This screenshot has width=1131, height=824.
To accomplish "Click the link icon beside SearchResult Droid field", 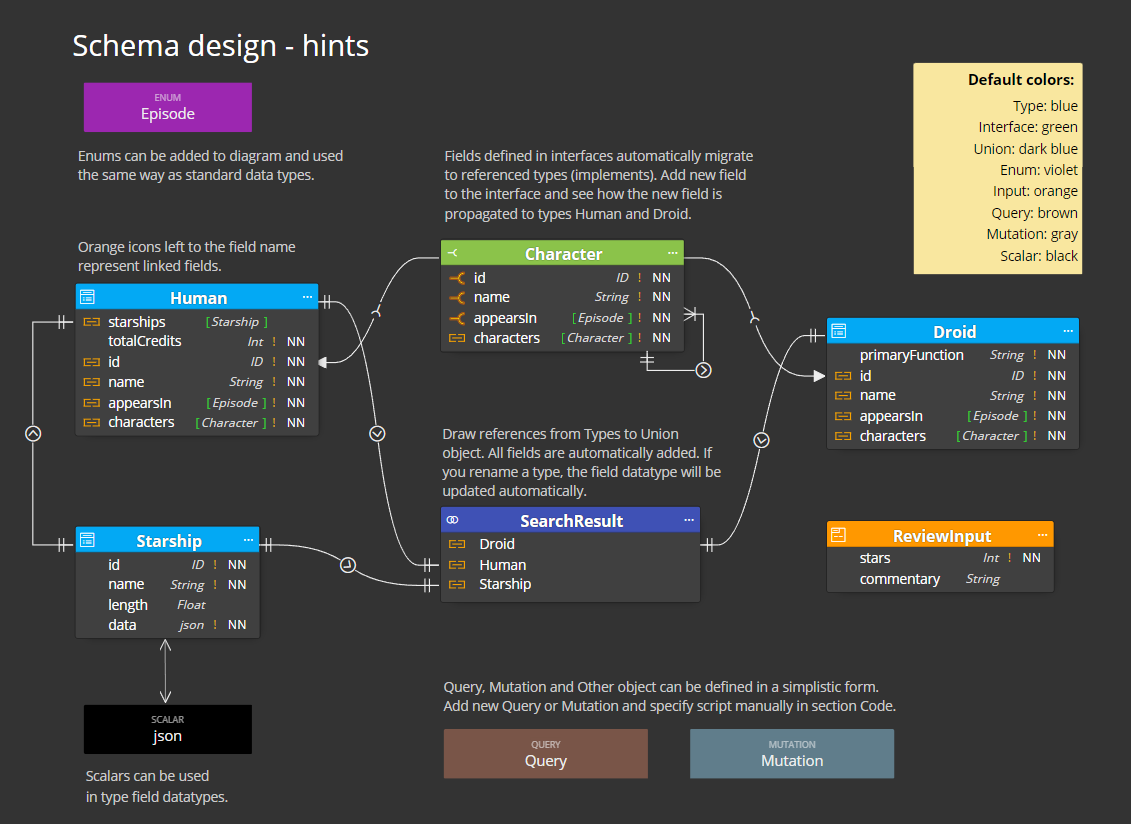I will [x=457, y=544].
